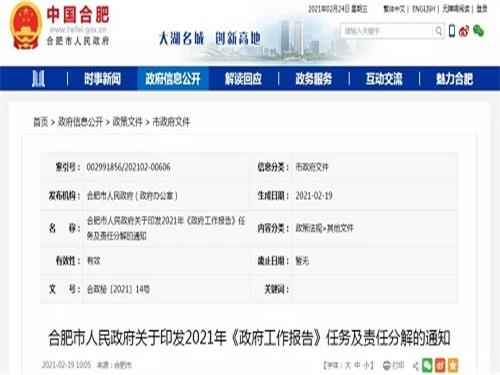Open the 时事新闻 navigation tab
The width and height of the screenshot is (500, 375).
[102, 79]
